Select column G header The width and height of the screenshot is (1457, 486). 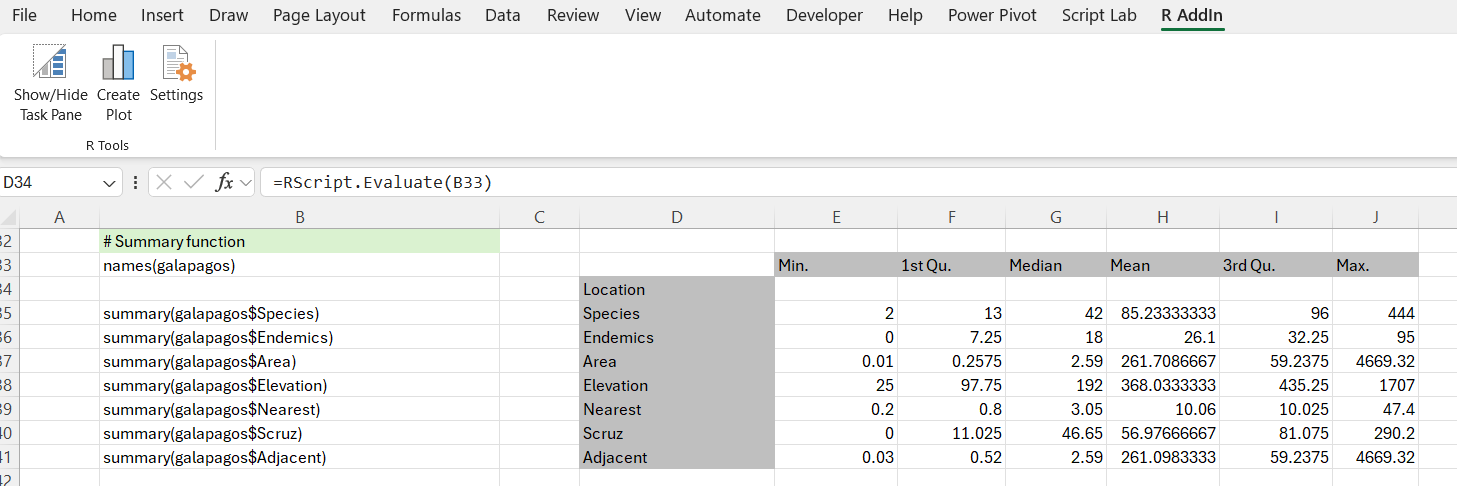pyautogui.click(x=1056, y=217)
